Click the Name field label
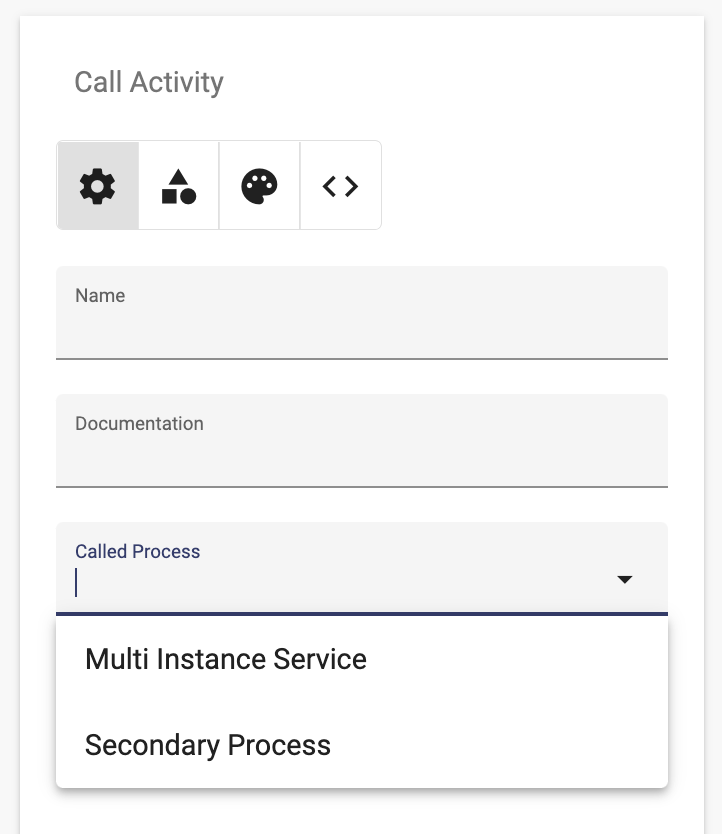The image size is (722, 834). (100, 295)
